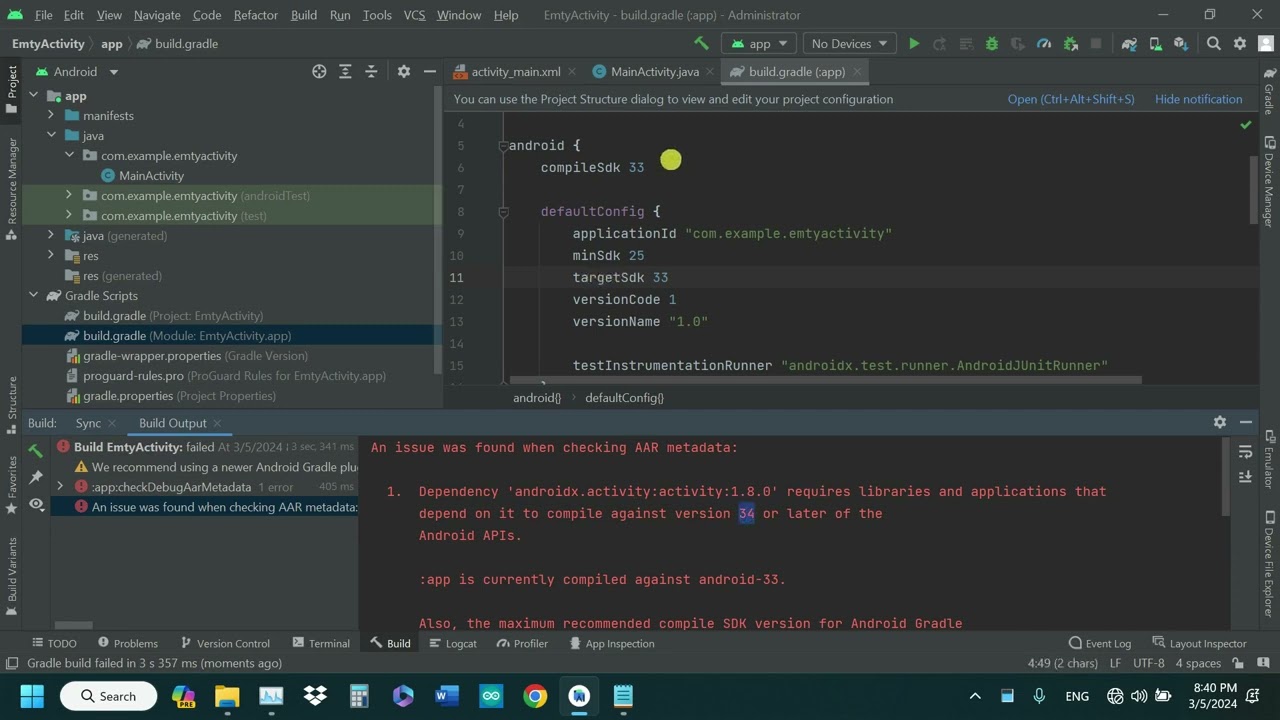The height and width of the screenshot is (720, 1280).
Task: Open the VCS menu
Action: [414, 15]
